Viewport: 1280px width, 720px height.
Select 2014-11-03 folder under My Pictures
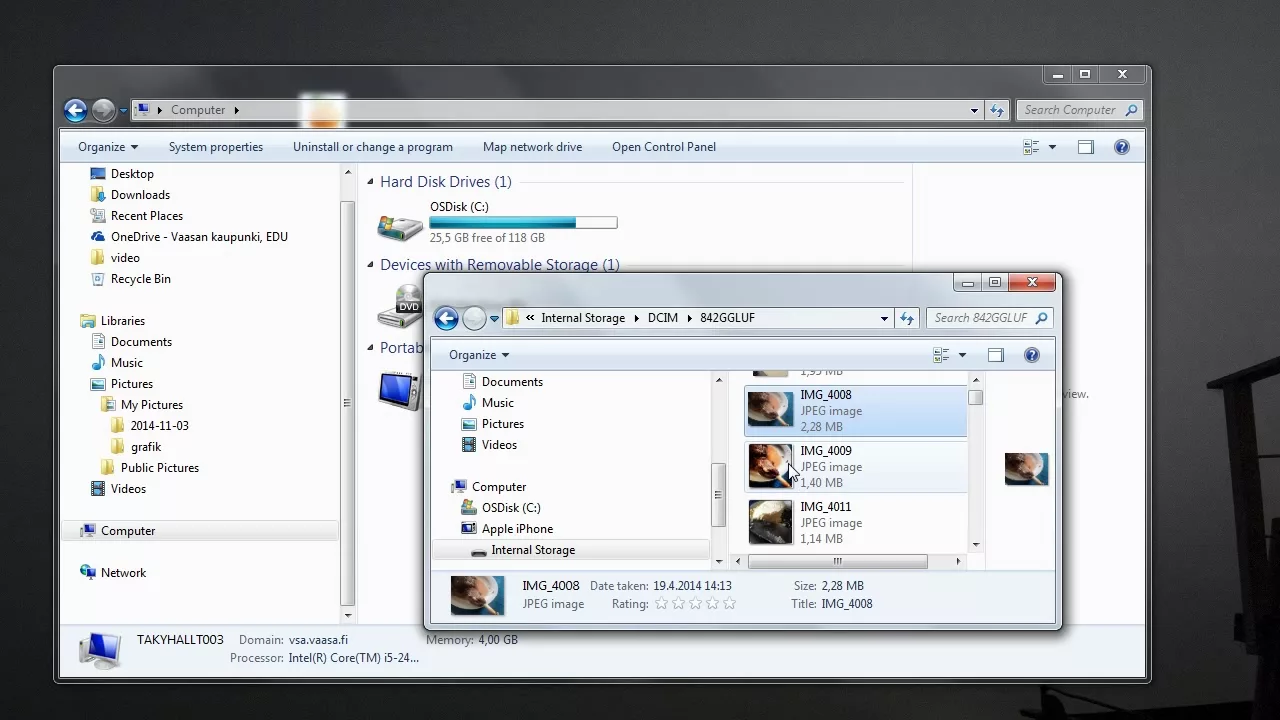[x=159, y=426]
